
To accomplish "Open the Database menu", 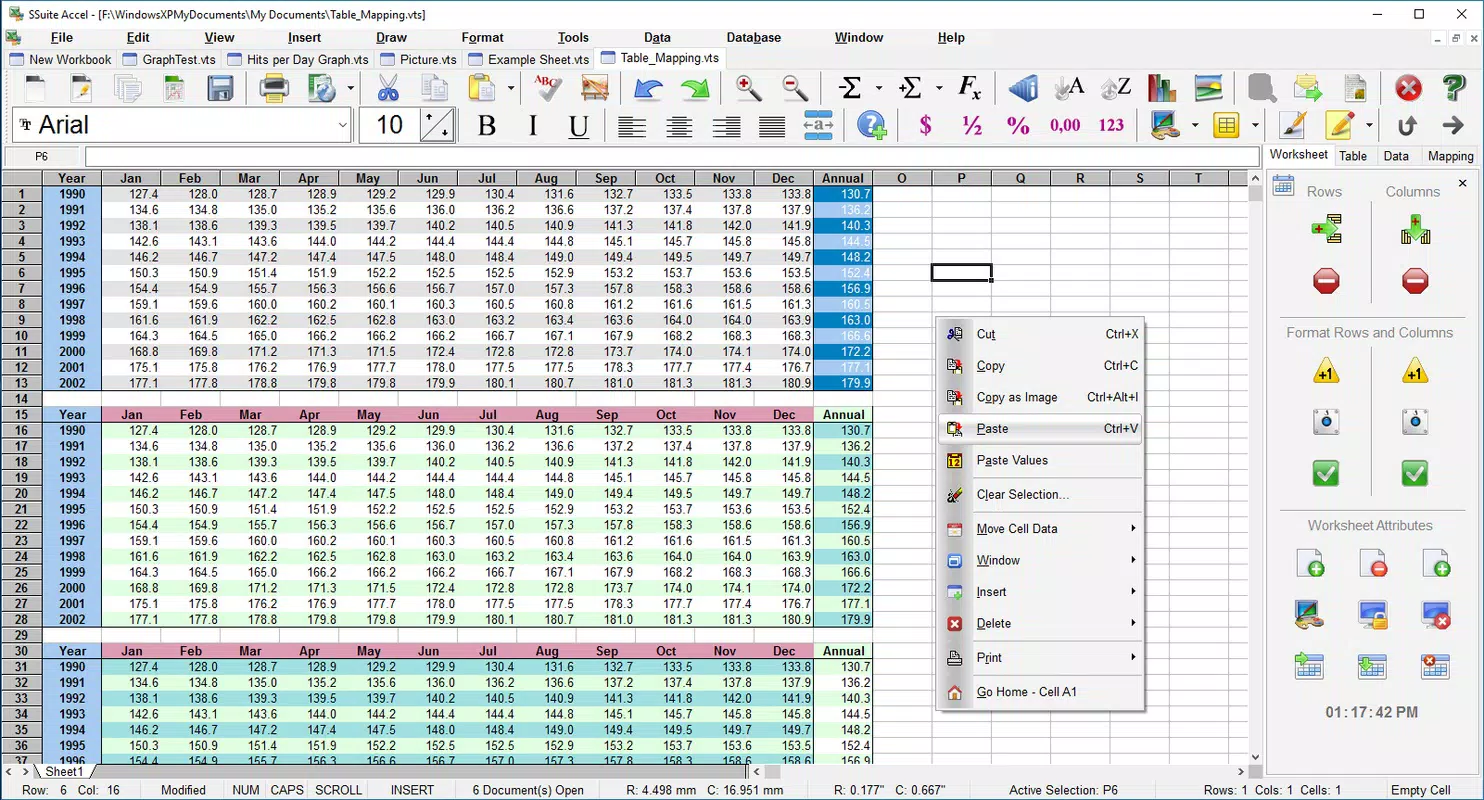I will pos(754,37).
